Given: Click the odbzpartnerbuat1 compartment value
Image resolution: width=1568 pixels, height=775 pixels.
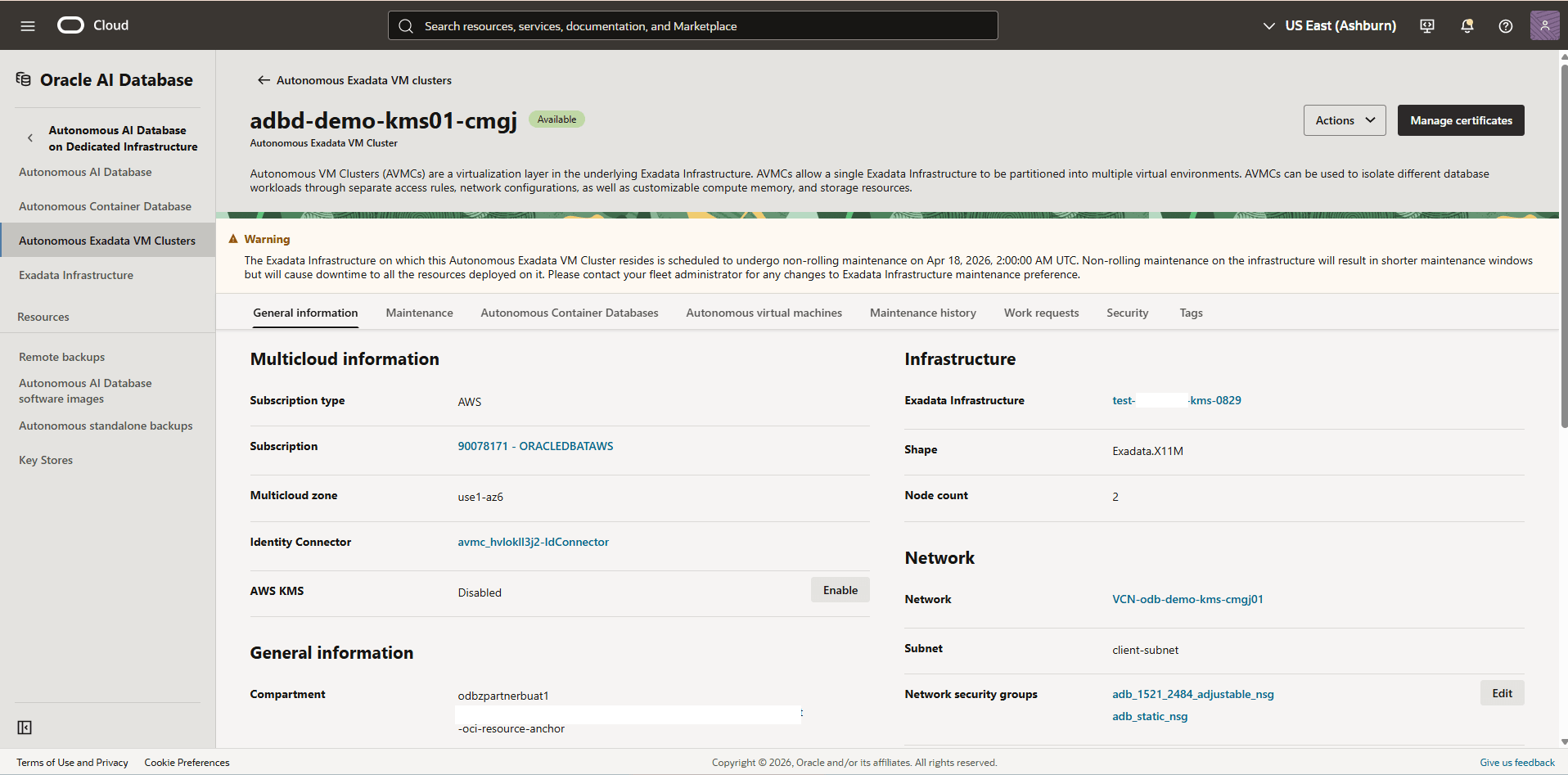Looking at the screenshot, I should (x=503, y=696).
